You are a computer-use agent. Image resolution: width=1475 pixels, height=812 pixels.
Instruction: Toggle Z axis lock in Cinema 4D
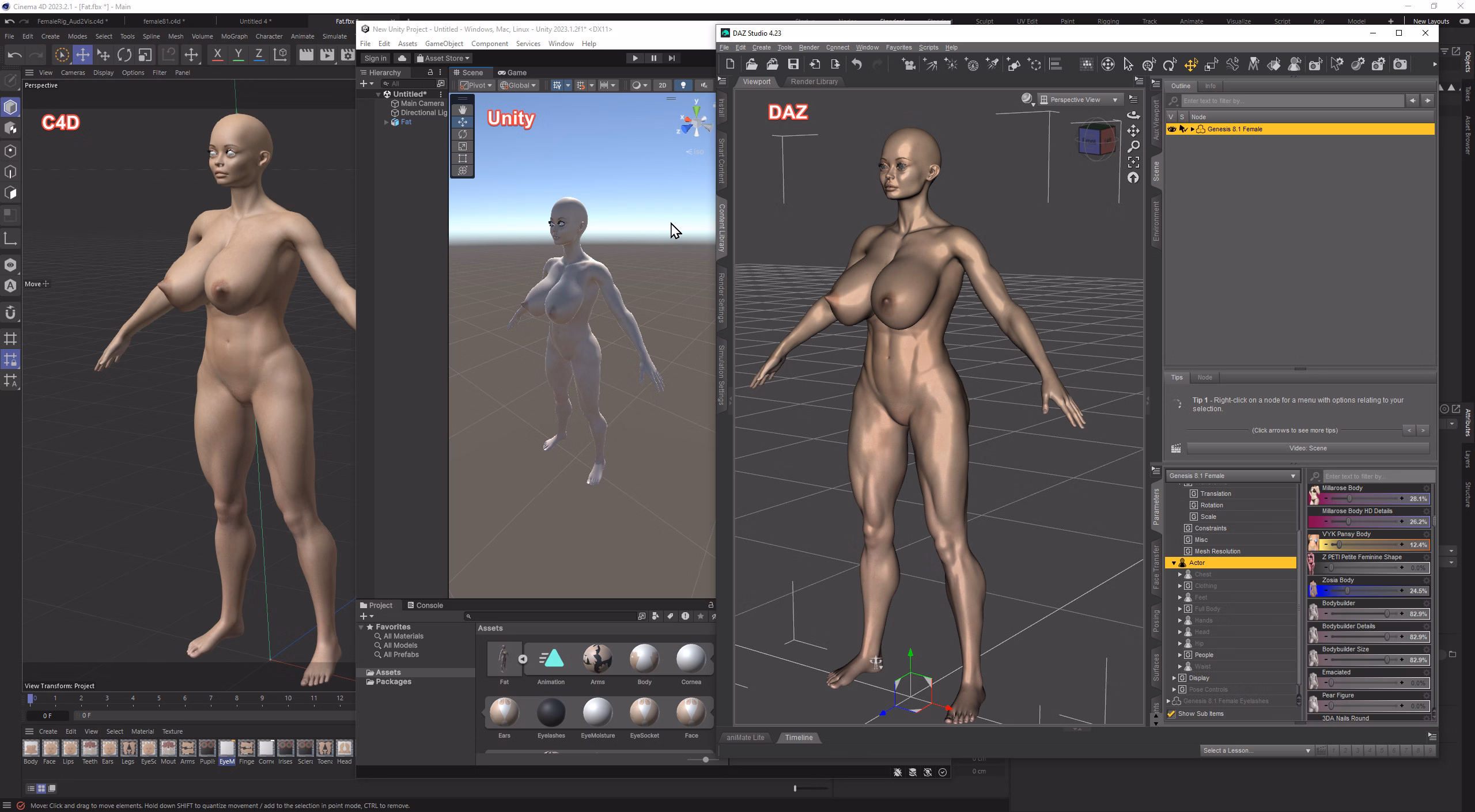pos(259,55)
